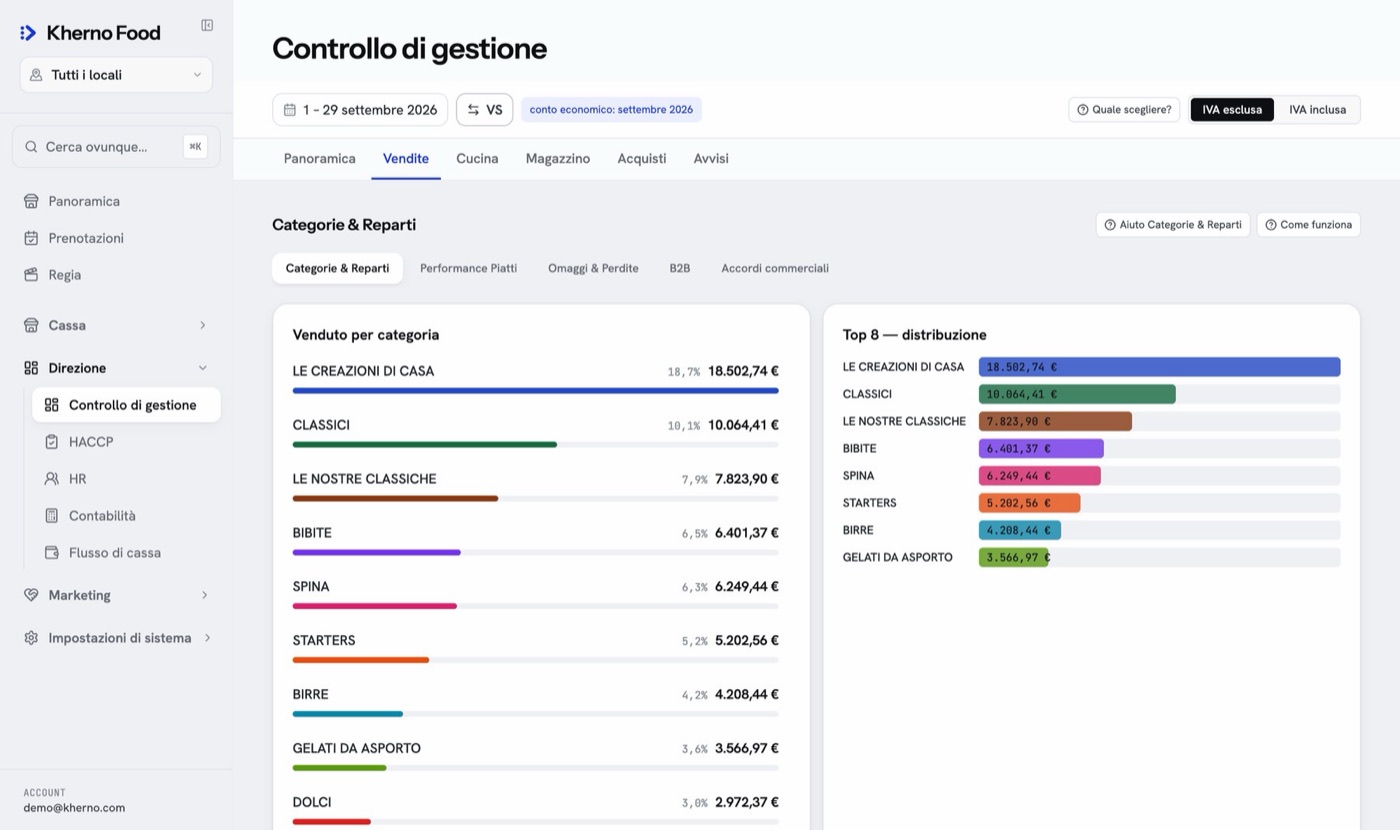Select the Accordi commerciali sub-tab
The height and width of the screenshot is (830, 1400).
[x=775, y=268]
